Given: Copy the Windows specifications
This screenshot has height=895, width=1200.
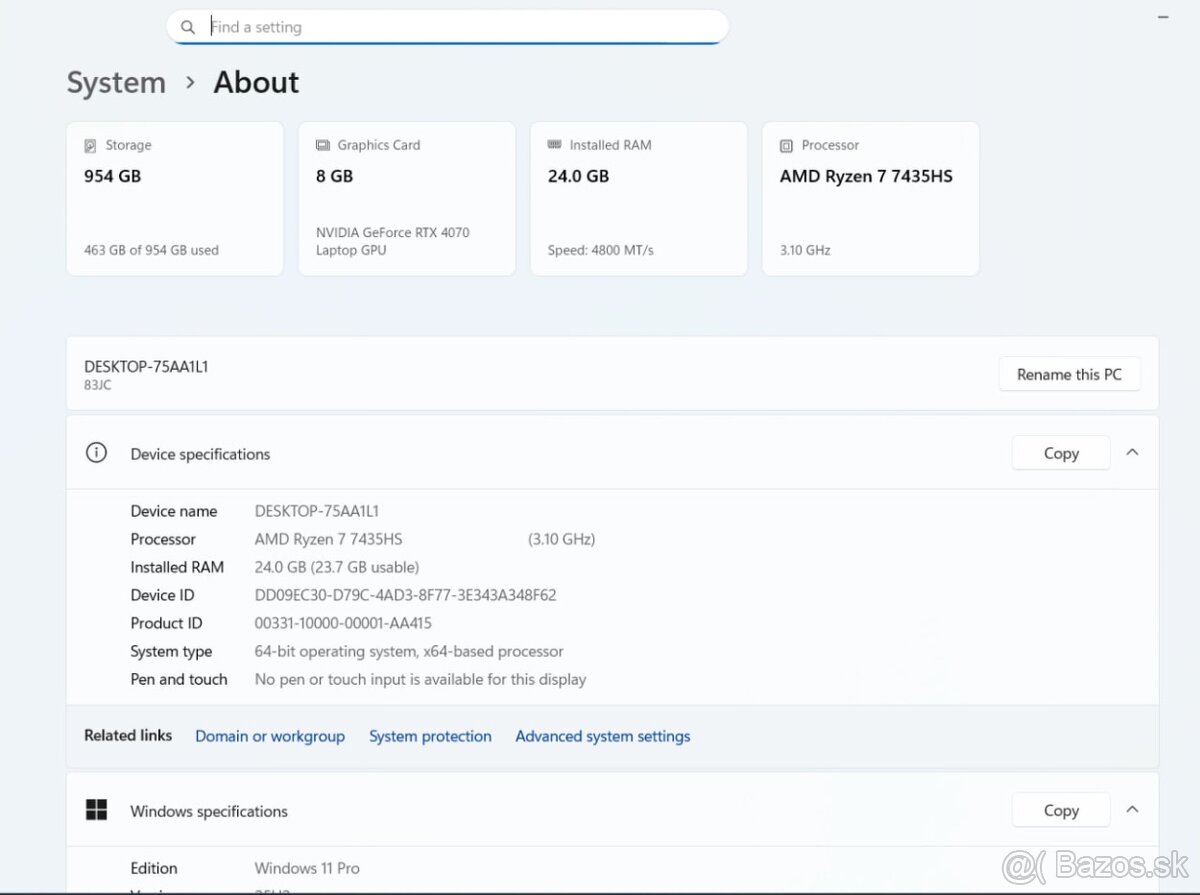Looking at the screenshot, I should (1060, 810).
